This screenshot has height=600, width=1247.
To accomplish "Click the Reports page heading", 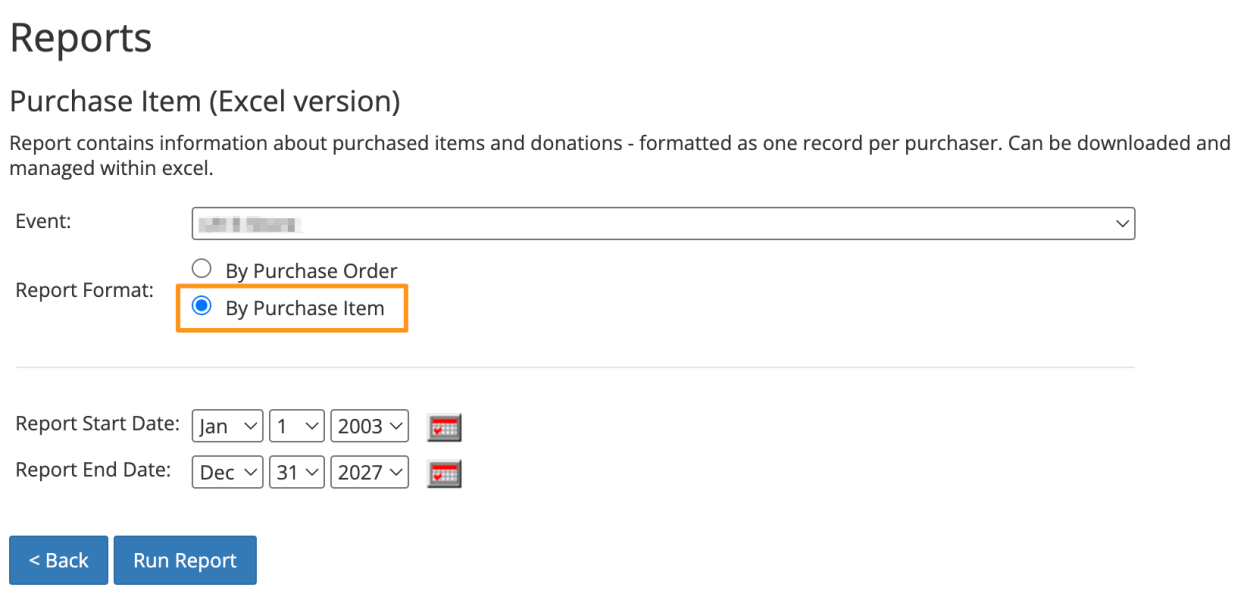I will pos(81,39).
